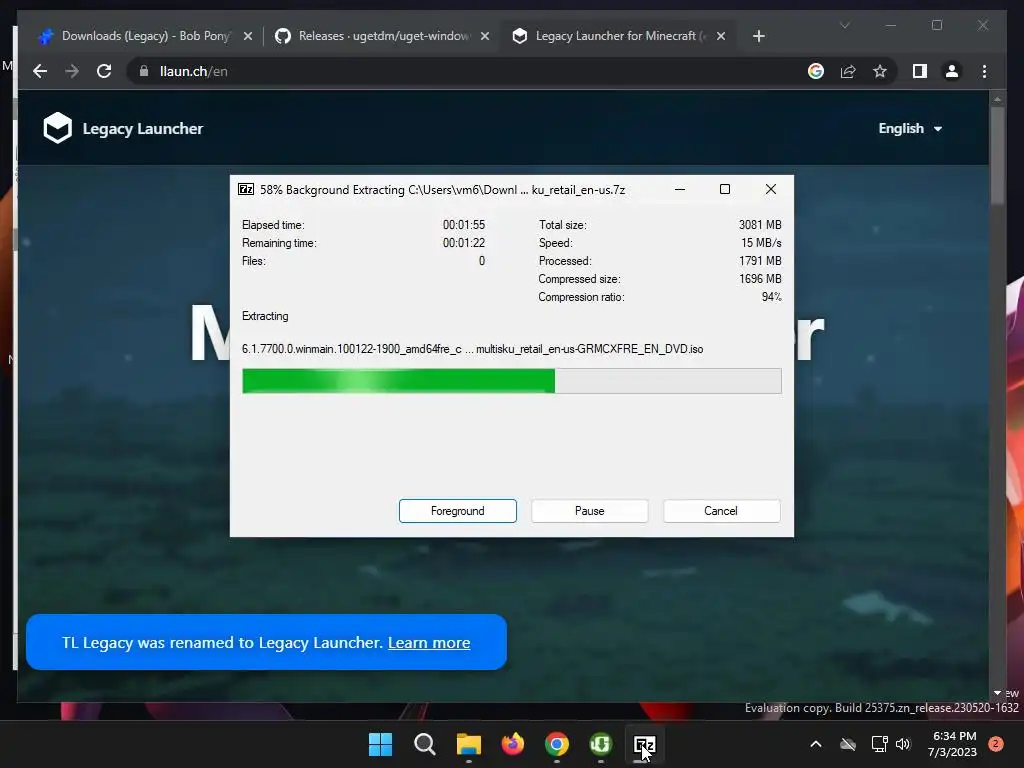Screen dimensions: 1024x768
Task: Open clock showing 6:34 PM
Action: (x=952, y=744)
